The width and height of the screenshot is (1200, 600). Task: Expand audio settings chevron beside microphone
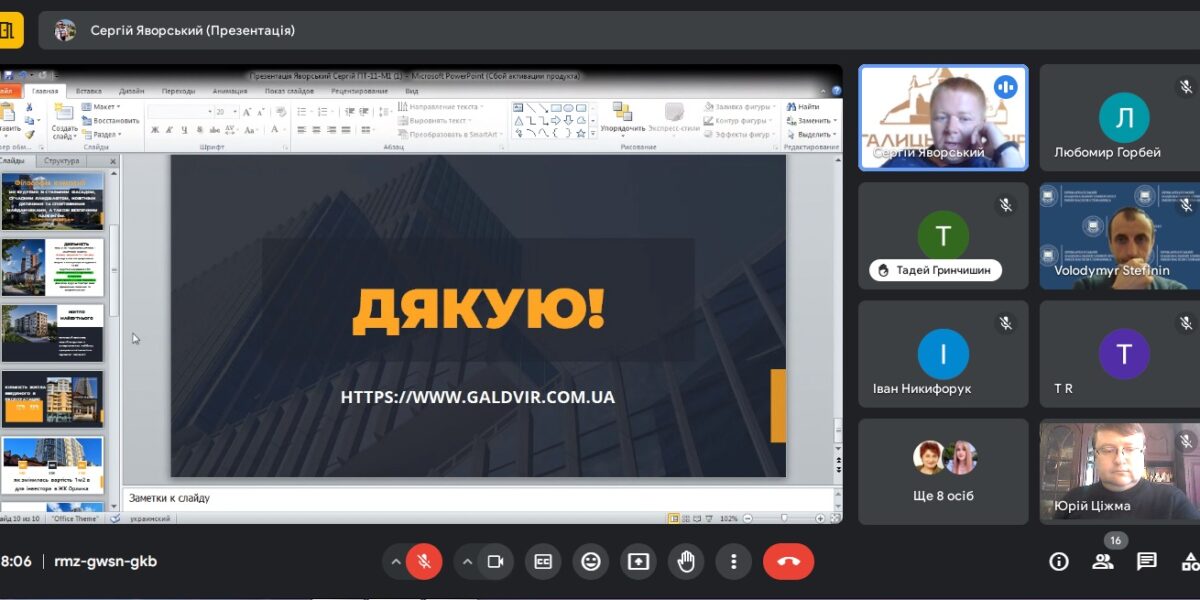point(396,562)
